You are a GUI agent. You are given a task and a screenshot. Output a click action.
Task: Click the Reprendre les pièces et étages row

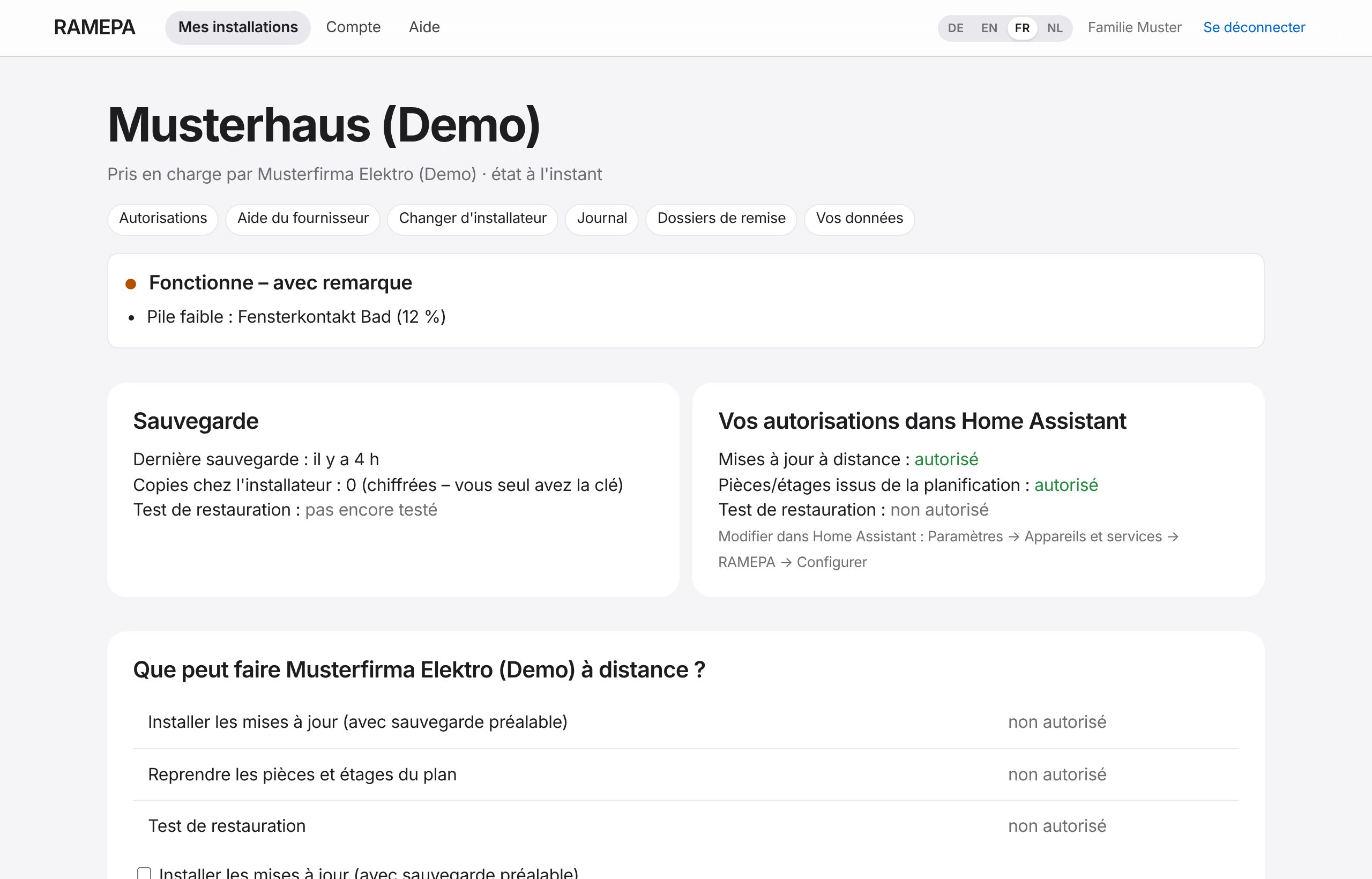tap(686, 774)
